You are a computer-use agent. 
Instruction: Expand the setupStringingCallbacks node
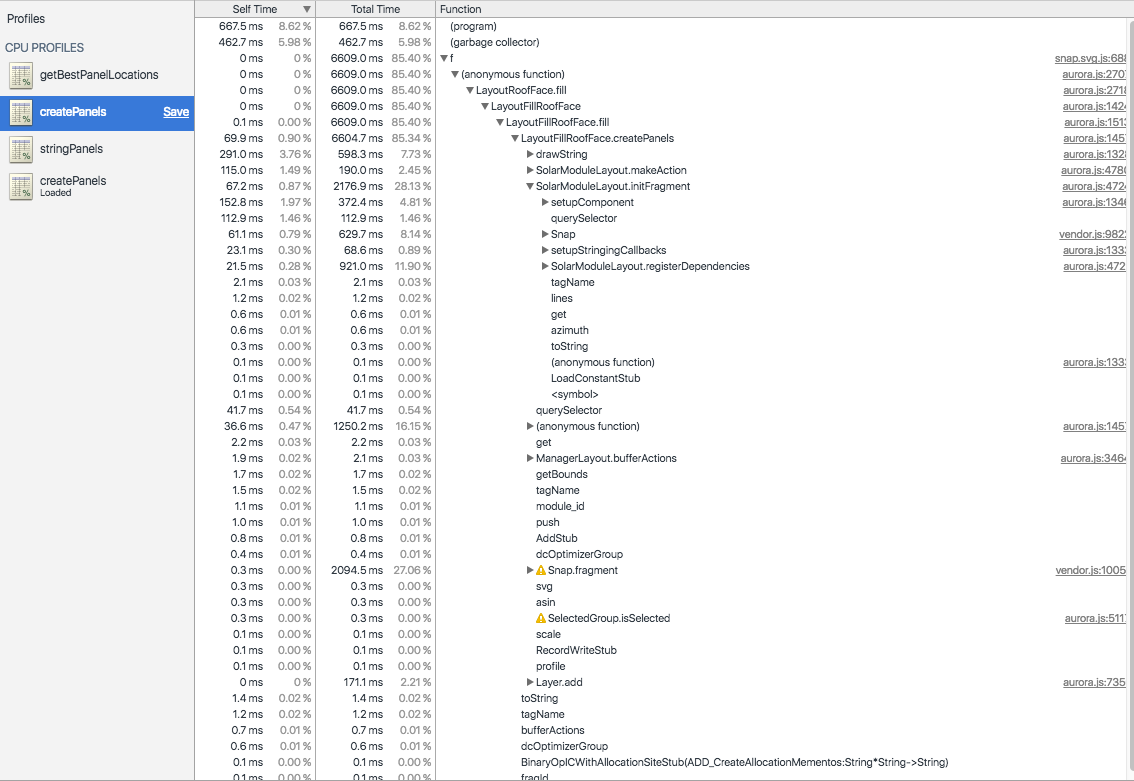545,250
